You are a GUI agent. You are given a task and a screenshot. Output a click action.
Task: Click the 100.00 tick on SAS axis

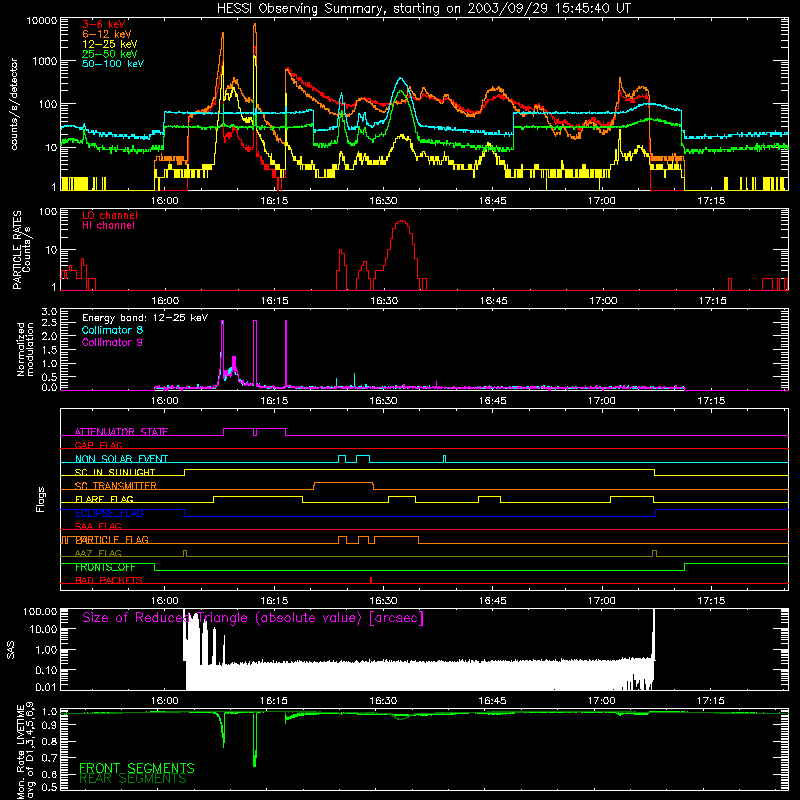(x=40, y=611)
